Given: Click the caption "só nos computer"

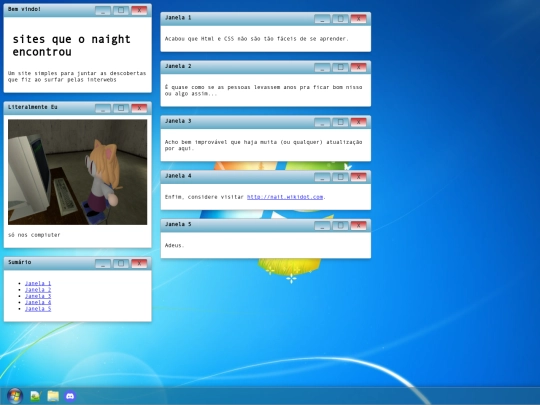Looking at the screenshot, I should [x=34, y=235].
